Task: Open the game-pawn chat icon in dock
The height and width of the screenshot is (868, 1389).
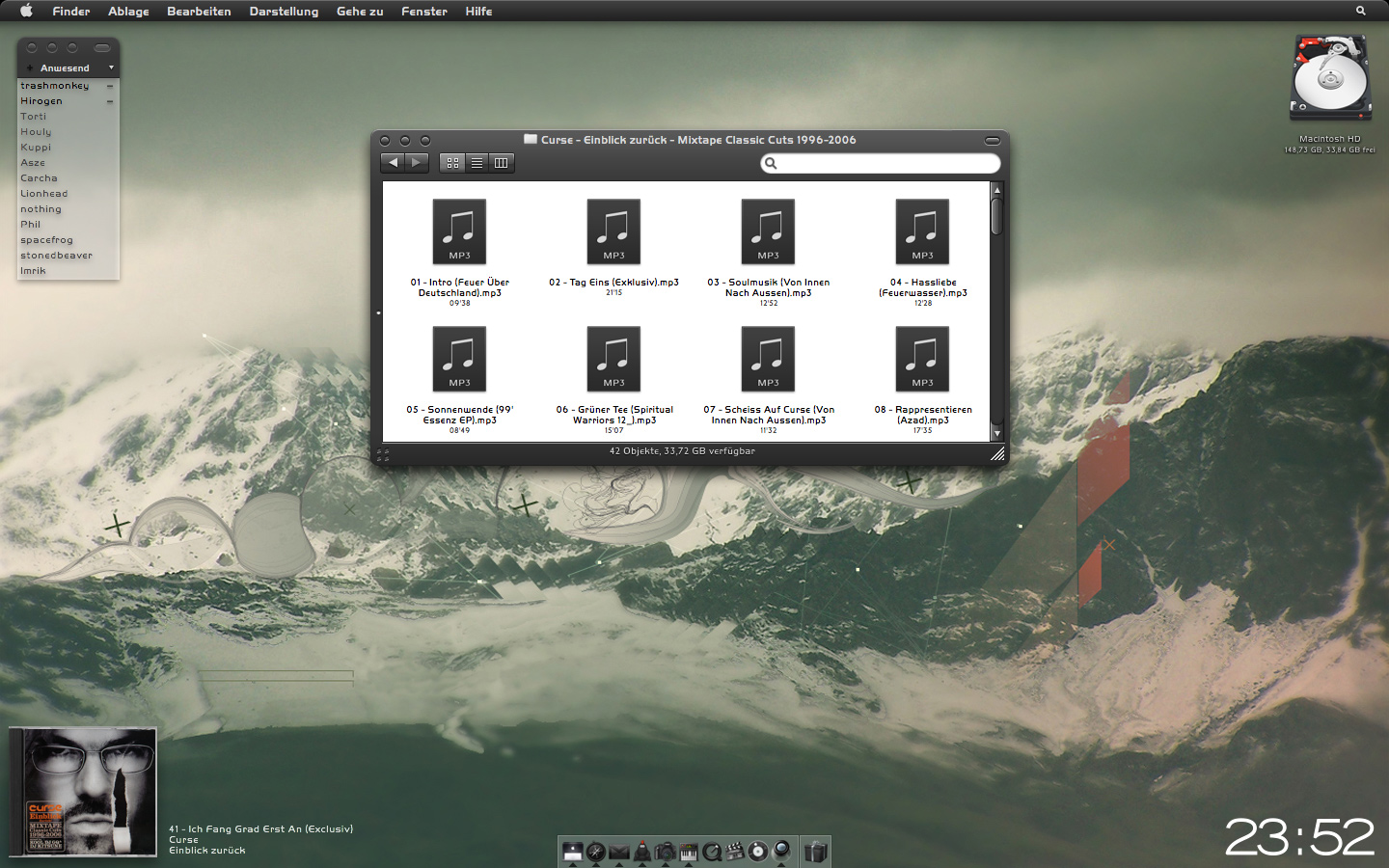Action: point(642,852)
